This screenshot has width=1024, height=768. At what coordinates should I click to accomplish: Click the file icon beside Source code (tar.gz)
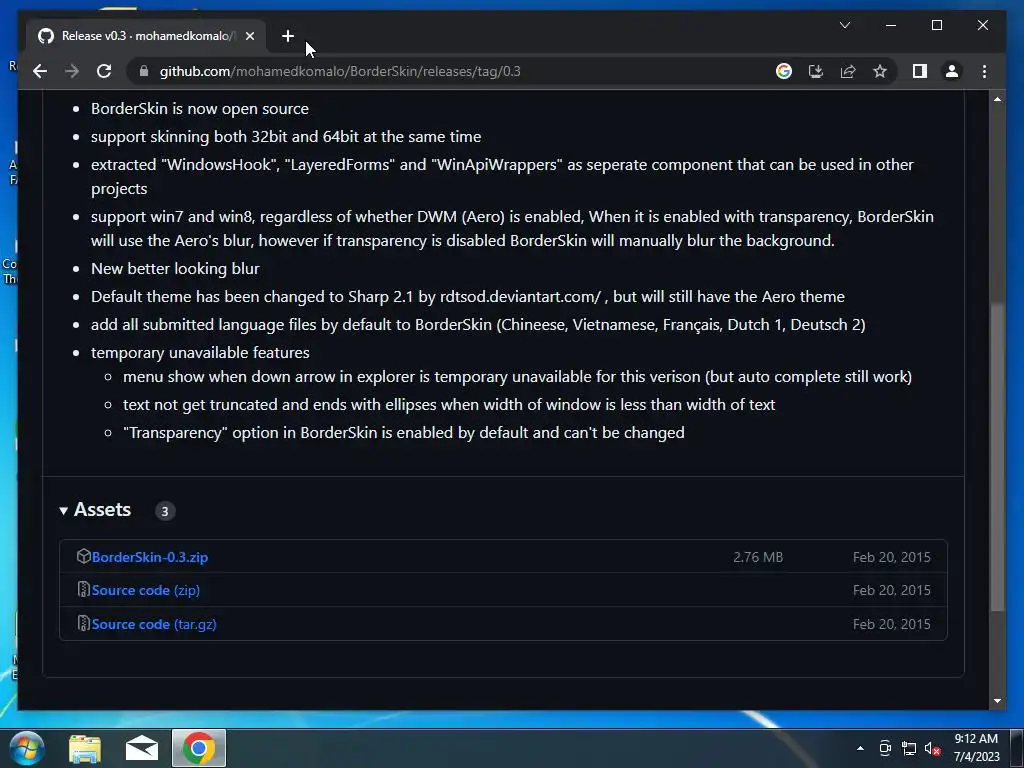point(83,624)
